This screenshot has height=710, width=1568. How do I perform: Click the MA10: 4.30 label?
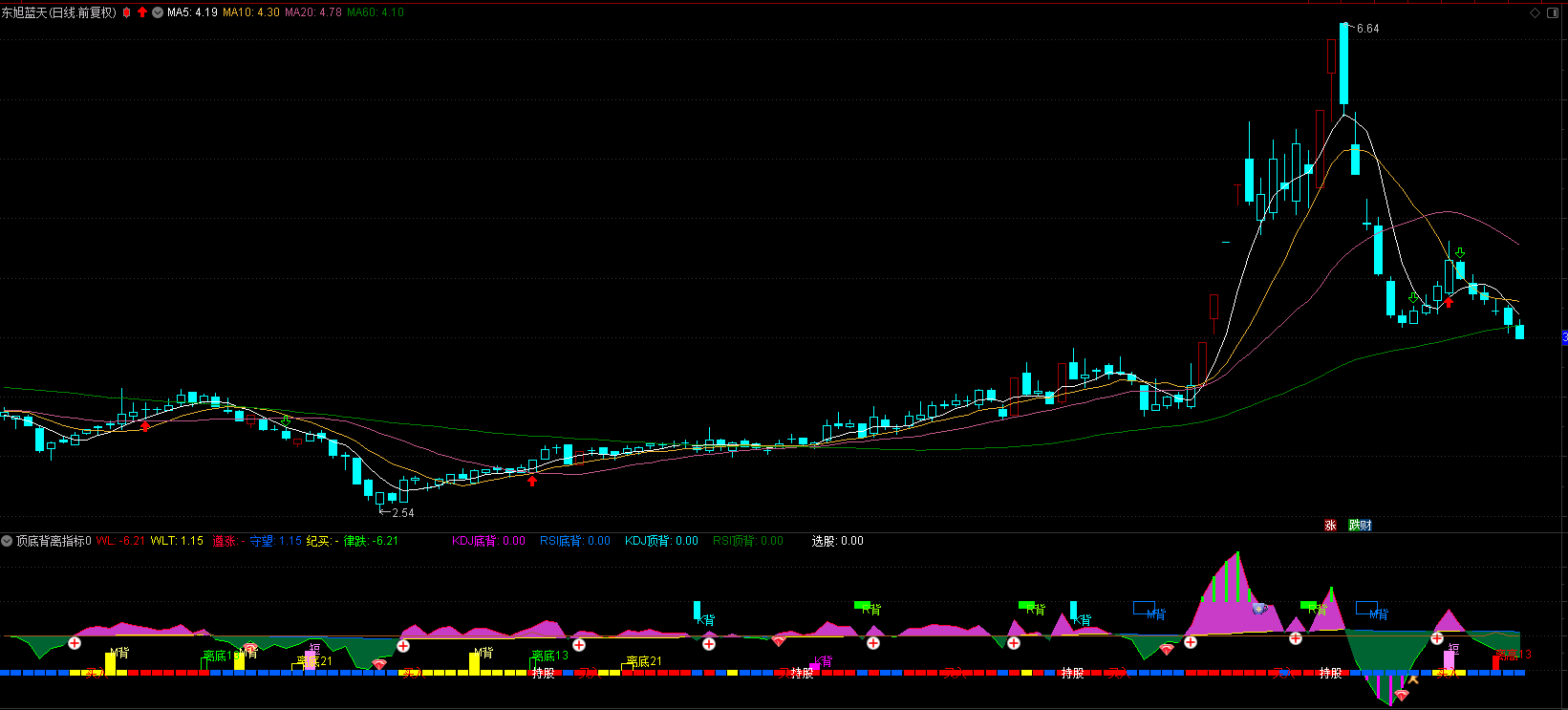[x=251, y=12]
